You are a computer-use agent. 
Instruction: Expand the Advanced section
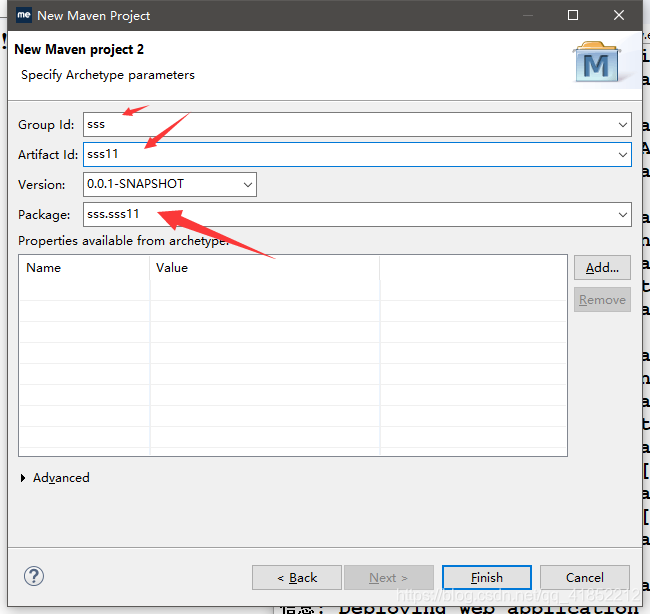coord(23,478)
